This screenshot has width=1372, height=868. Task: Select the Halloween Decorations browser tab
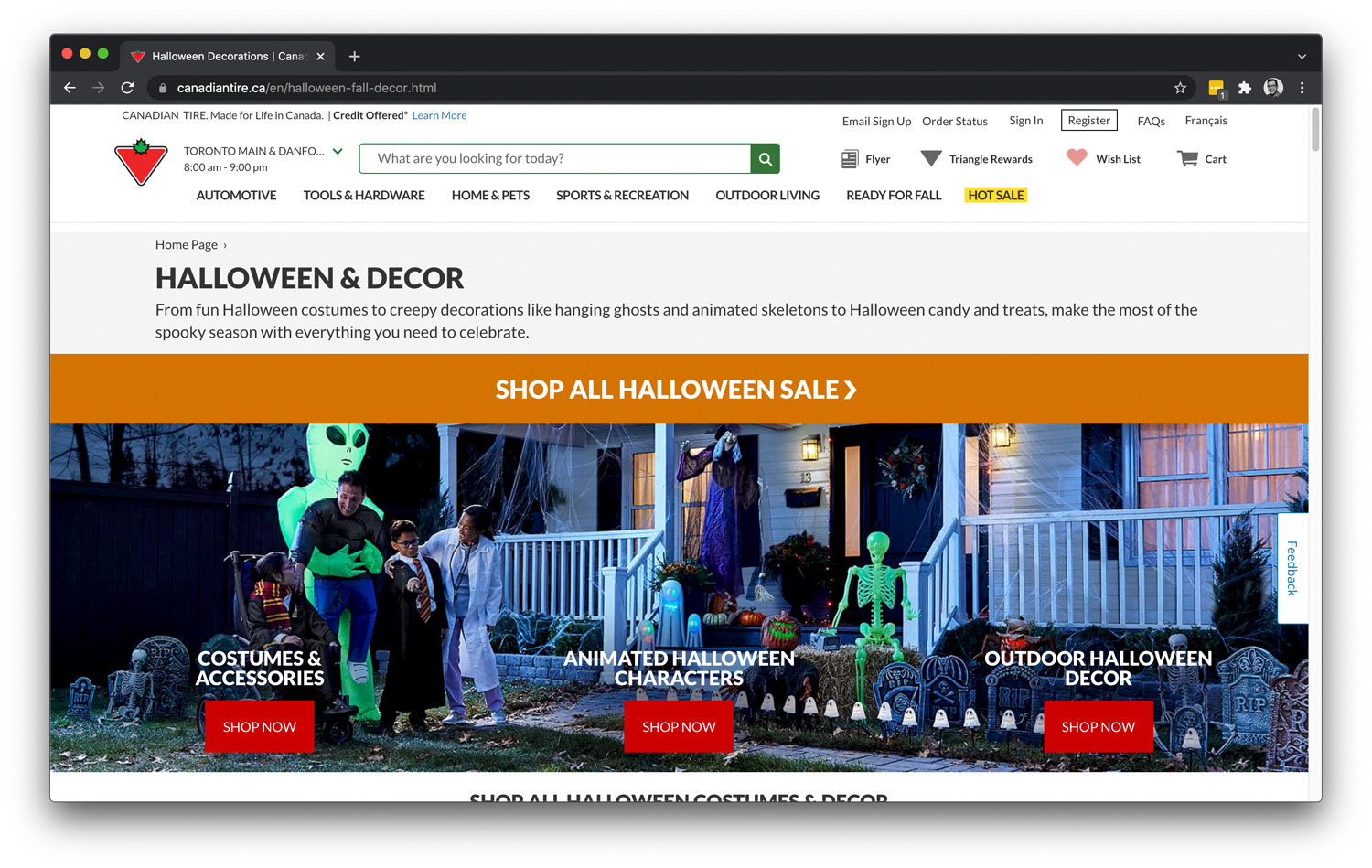(x=228, y=57)
